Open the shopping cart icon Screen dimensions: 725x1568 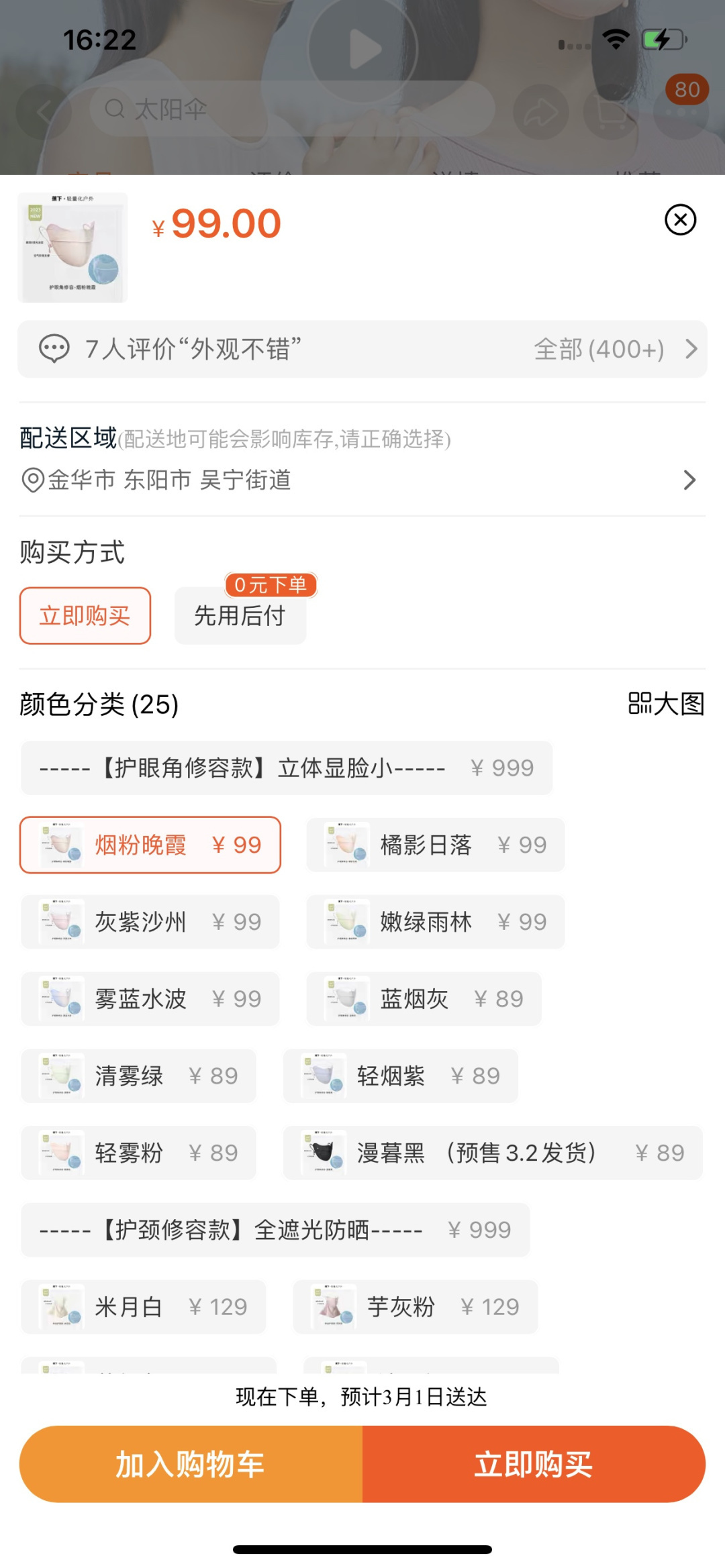pyautogui.click(x=610, y=111)
